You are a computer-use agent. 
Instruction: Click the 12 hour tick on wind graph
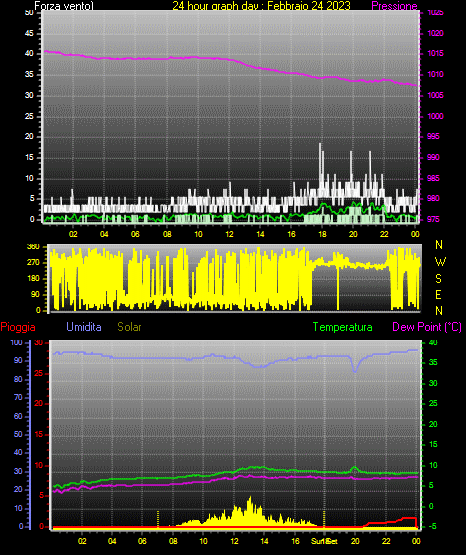229,234
